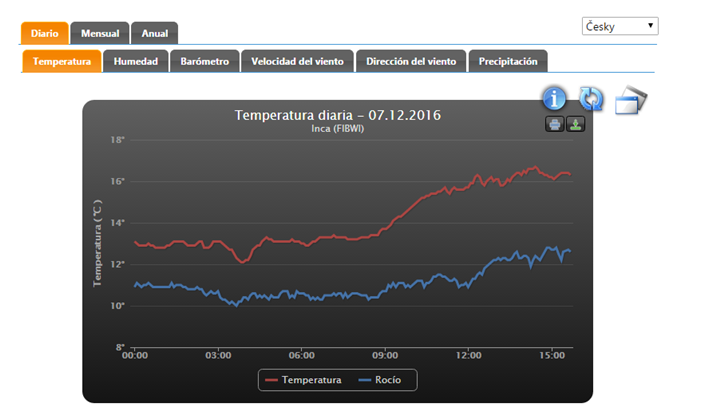Refresh the chart with the circular arrows icon
The image size is (720, 415).
coord(592,98)
